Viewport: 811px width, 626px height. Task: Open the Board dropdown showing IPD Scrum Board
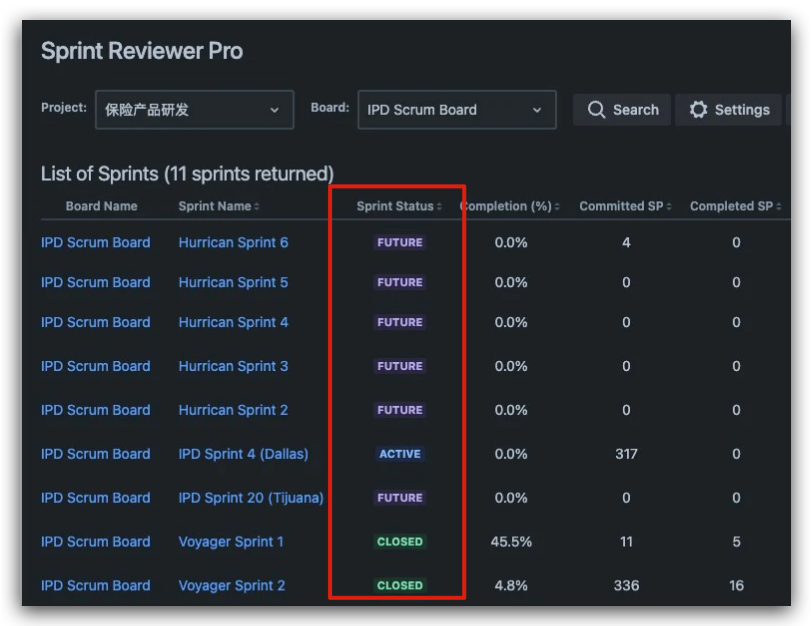click(457, 110)
